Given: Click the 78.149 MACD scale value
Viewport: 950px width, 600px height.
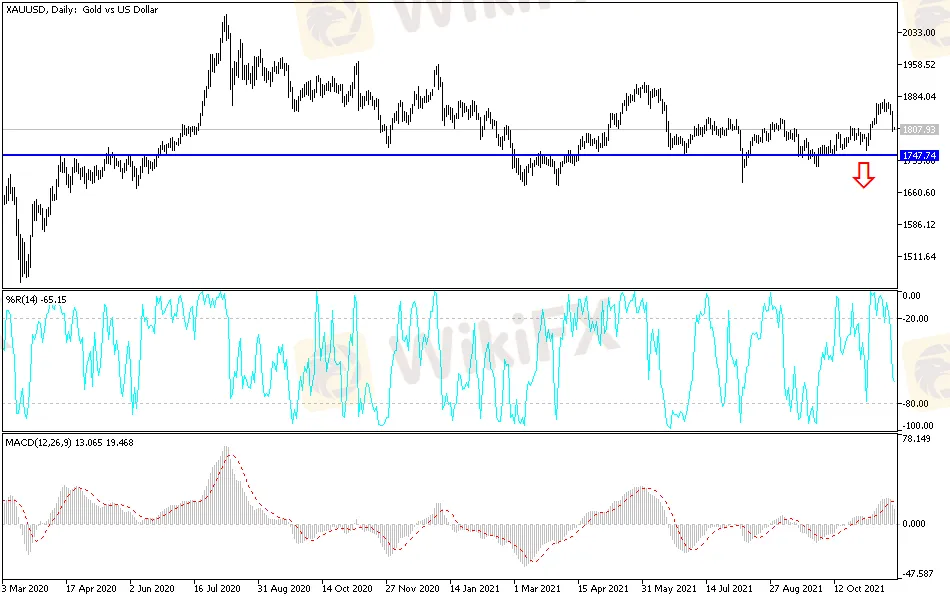Looking at the screenshot, I should (x=917, y=438).
